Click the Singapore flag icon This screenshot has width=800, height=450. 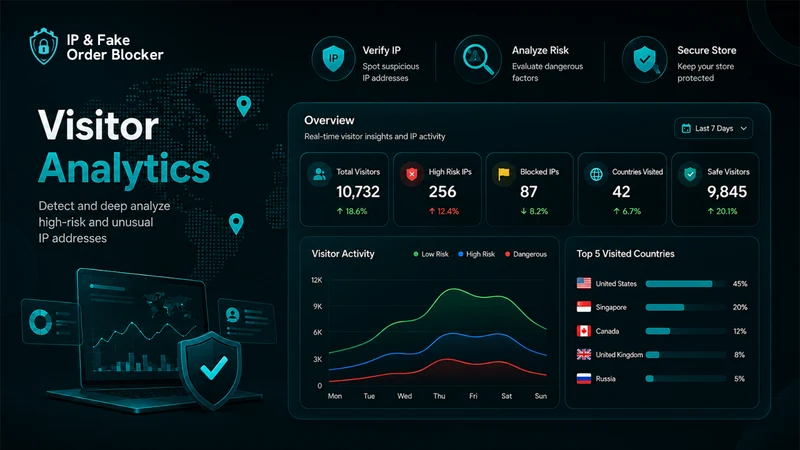tap(584, 307)
